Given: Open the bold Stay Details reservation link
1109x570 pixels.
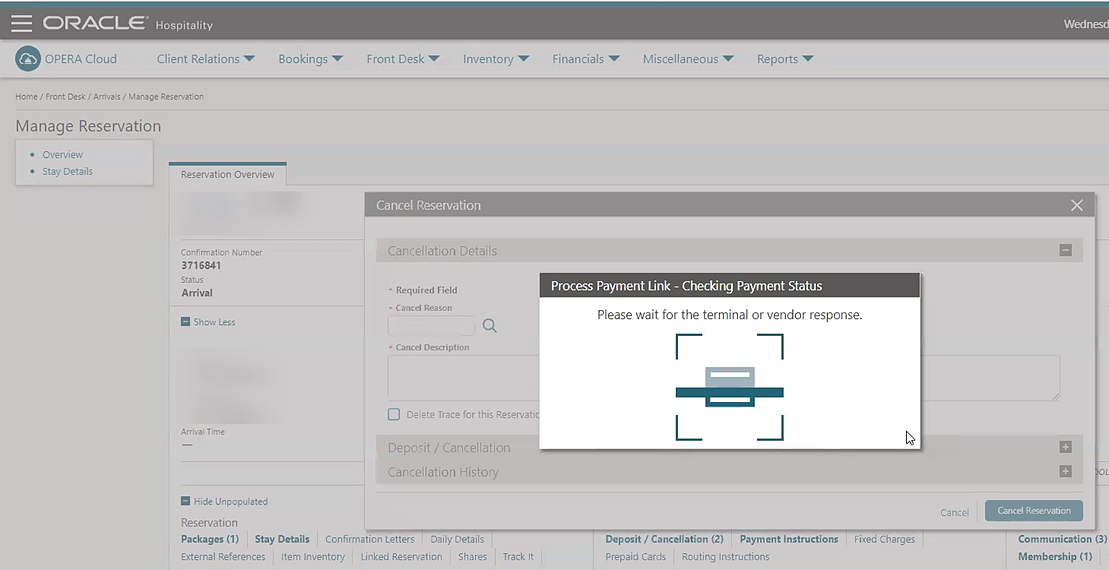Looking at the screenshot, I should (282, 539).
